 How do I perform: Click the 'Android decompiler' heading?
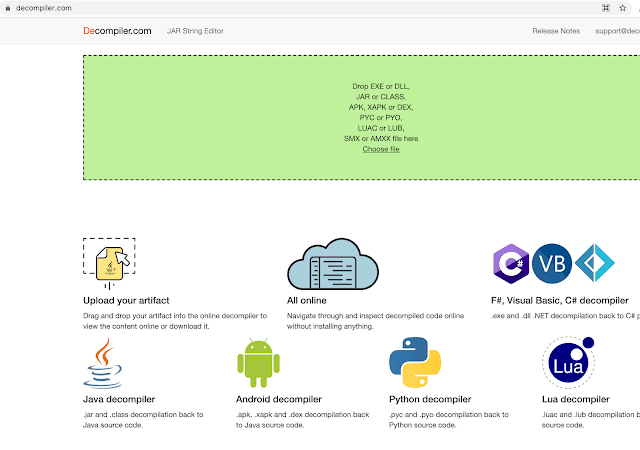[279, 399]
